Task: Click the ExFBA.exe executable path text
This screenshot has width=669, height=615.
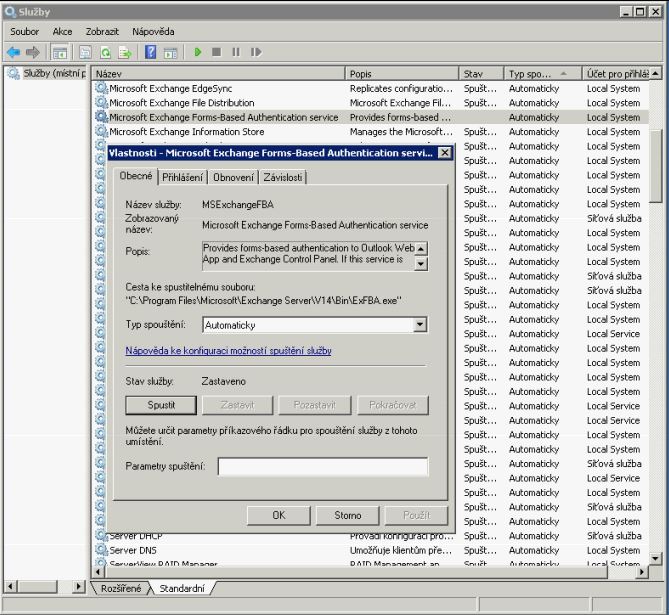Action: 263,300
